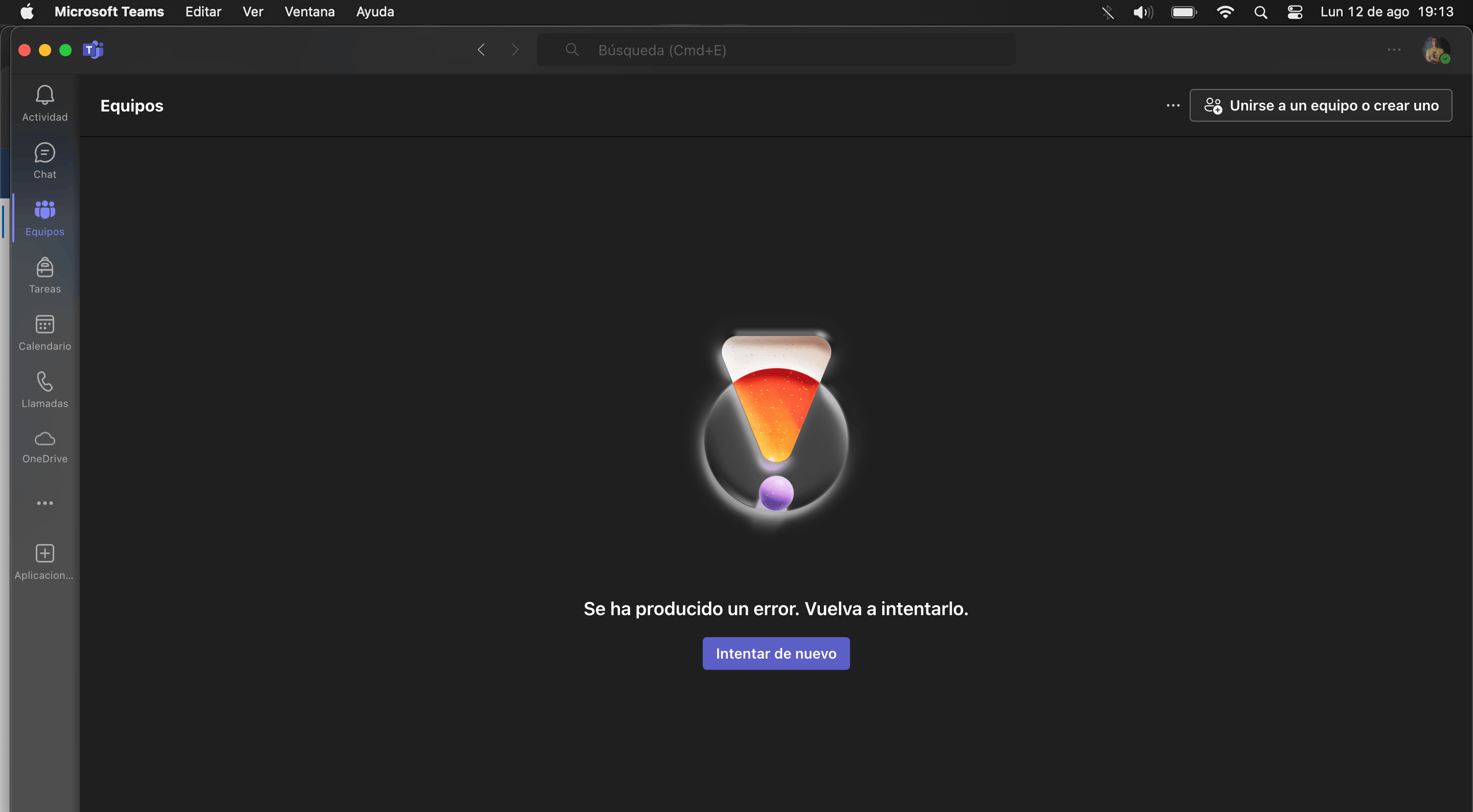Open the volume control in menu bar

tap(1143, 12)
